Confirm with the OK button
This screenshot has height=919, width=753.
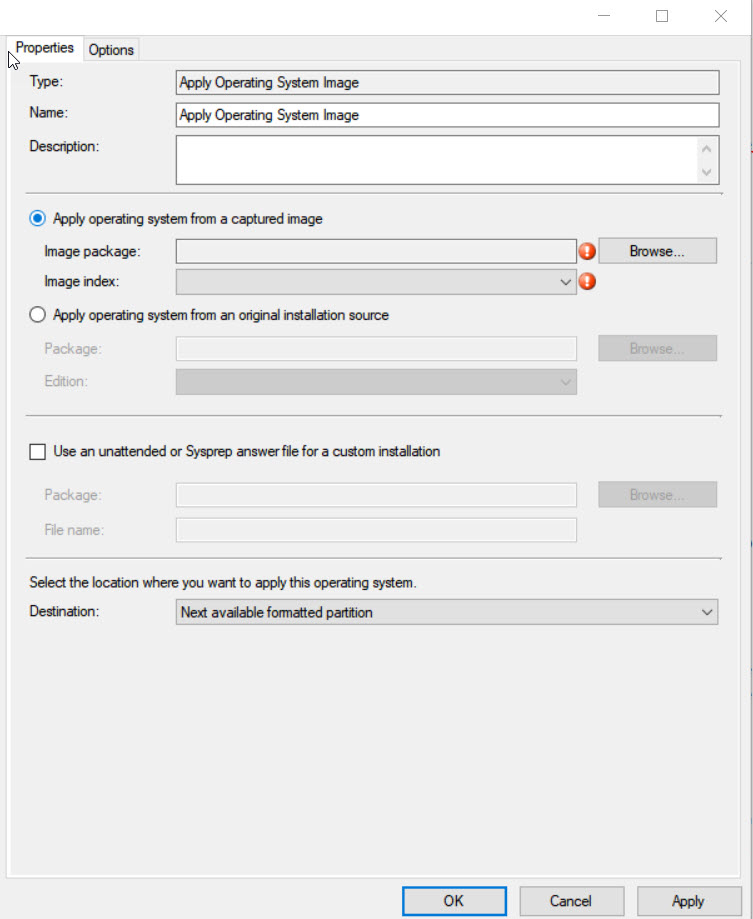(x=454, y=901)
